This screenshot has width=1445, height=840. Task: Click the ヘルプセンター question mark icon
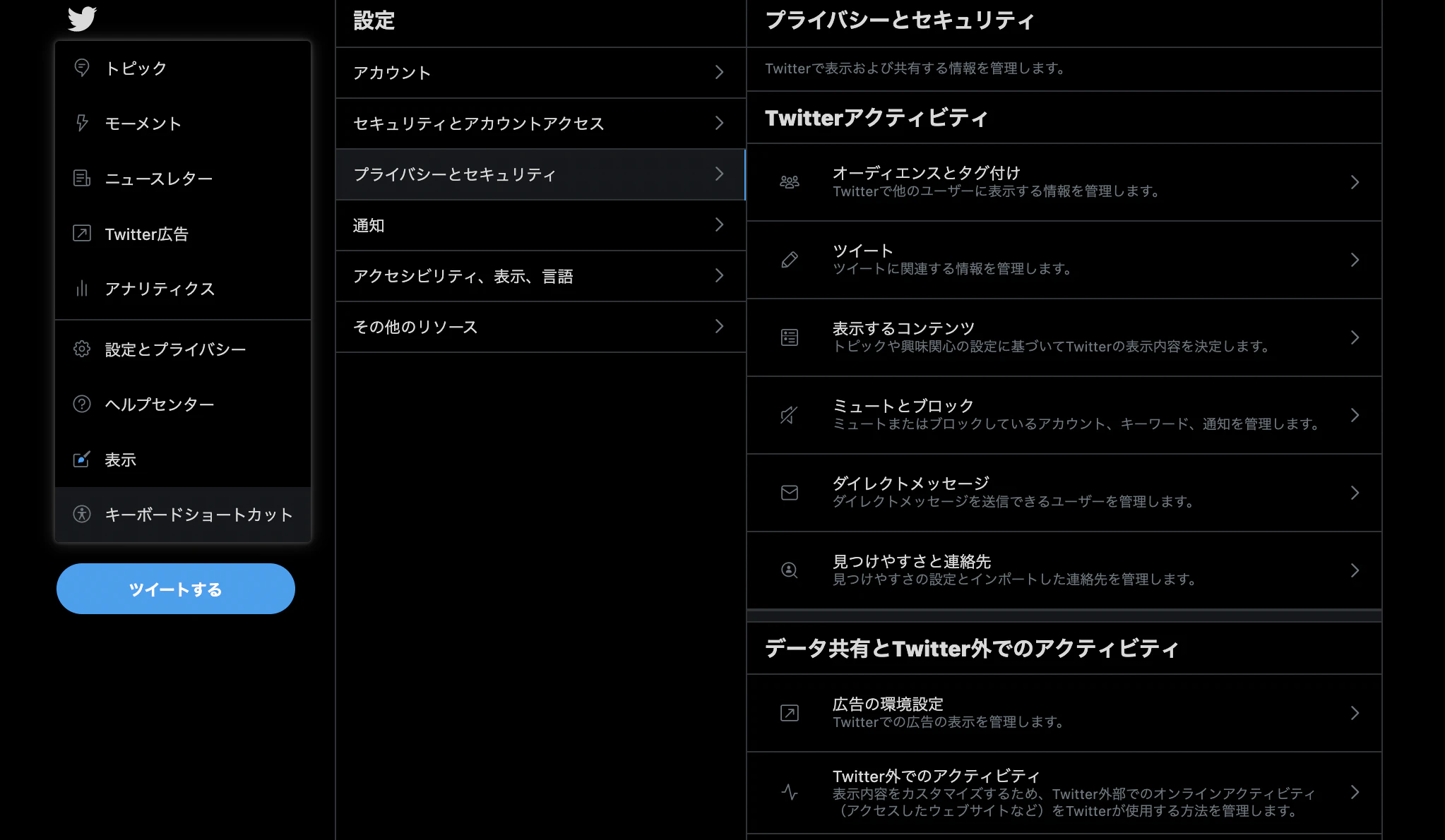82,404
